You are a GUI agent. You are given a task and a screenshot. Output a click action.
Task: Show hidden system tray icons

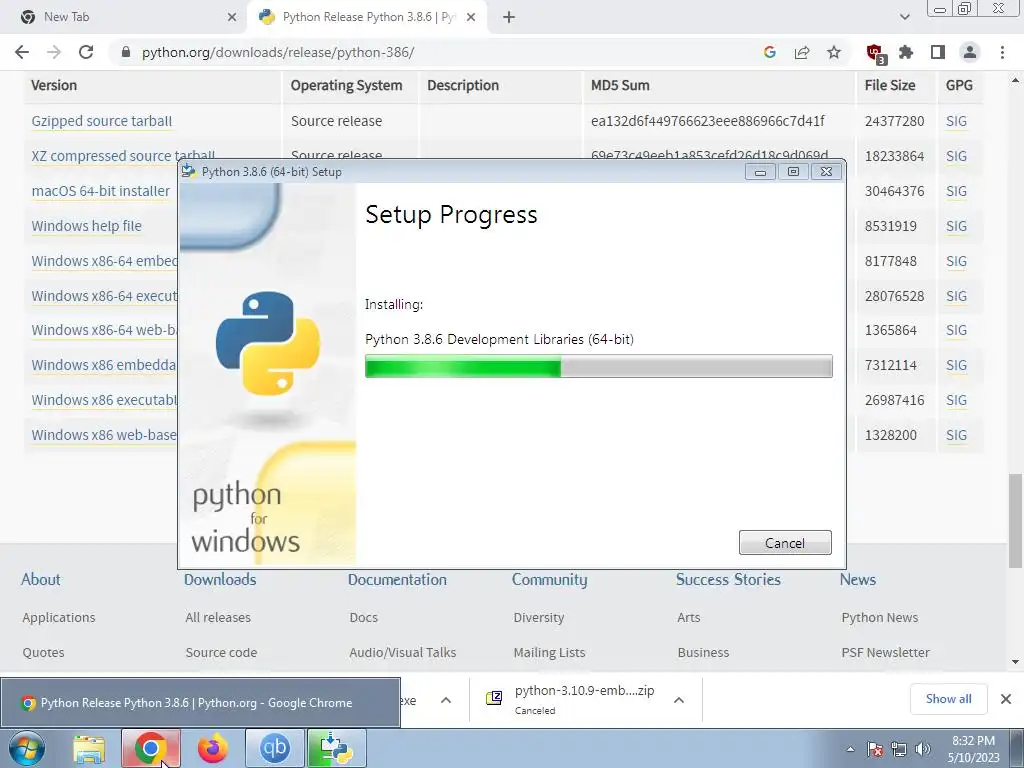point(850,749)
